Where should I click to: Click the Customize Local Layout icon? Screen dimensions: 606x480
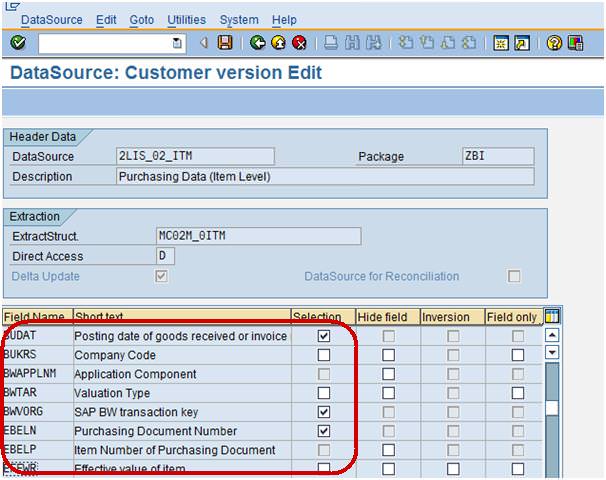[574, 43]
